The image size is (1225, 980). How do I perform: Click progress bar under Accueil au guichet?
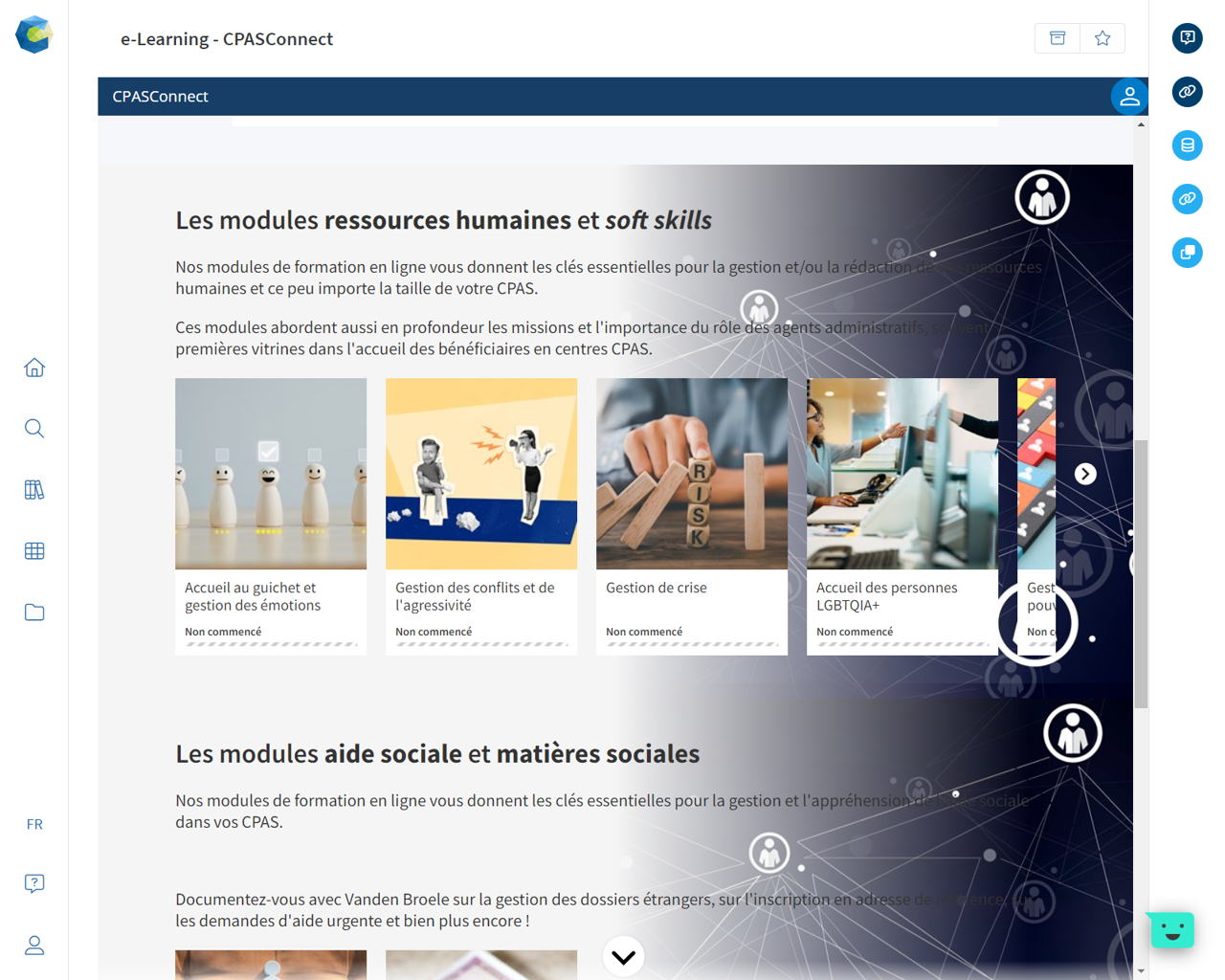coord(271,644)
